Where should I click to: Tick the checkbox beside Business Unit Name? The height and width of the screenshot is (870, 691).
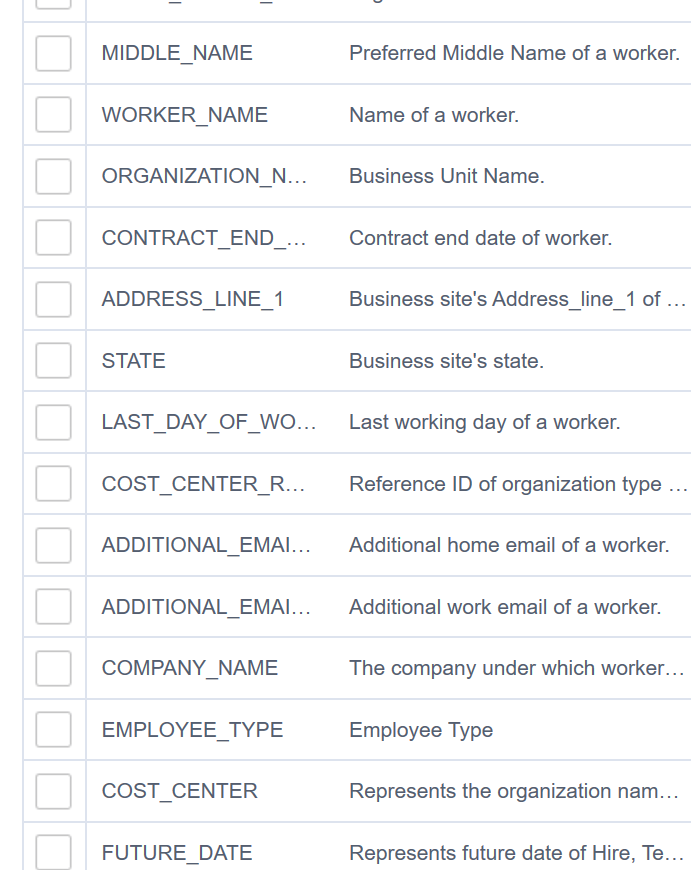53,176
